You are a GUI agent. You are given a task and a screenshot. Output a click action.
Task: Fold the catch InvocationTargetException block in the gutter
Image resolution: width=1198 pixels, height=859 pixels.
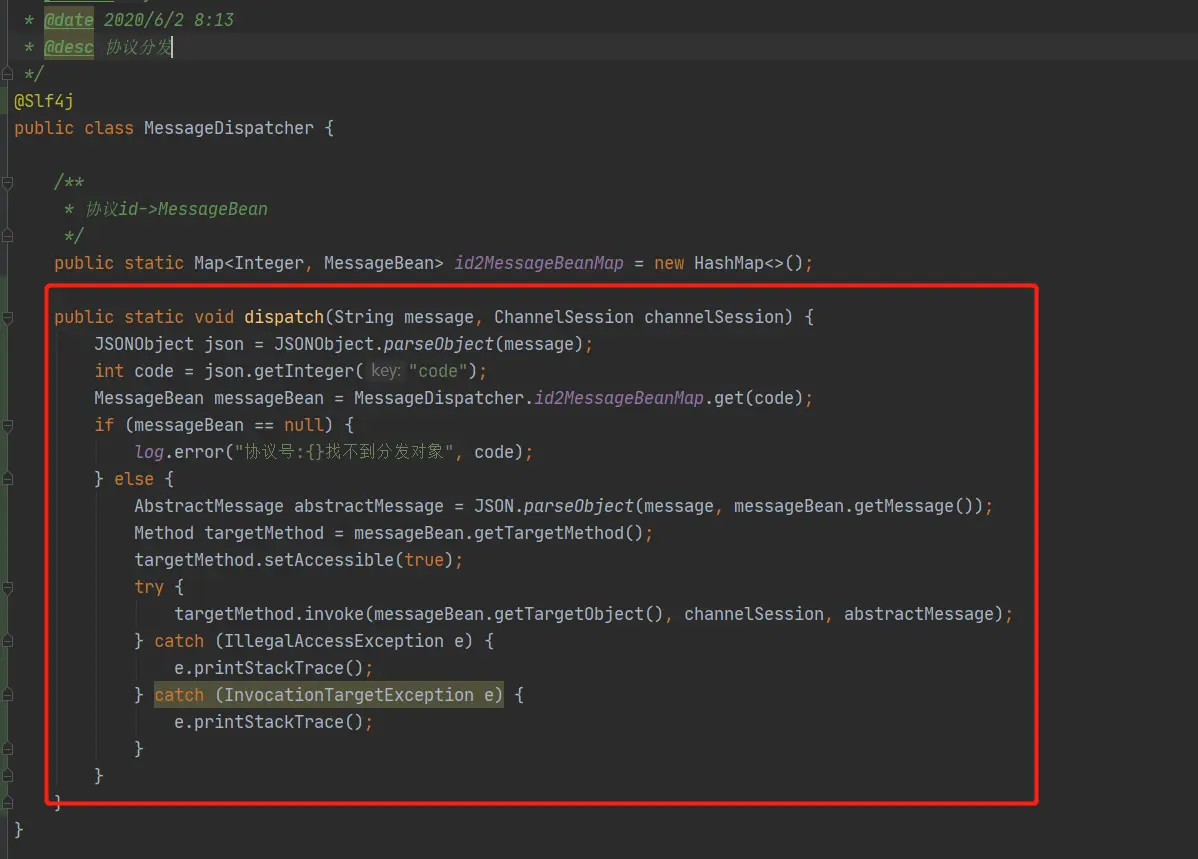8,695
